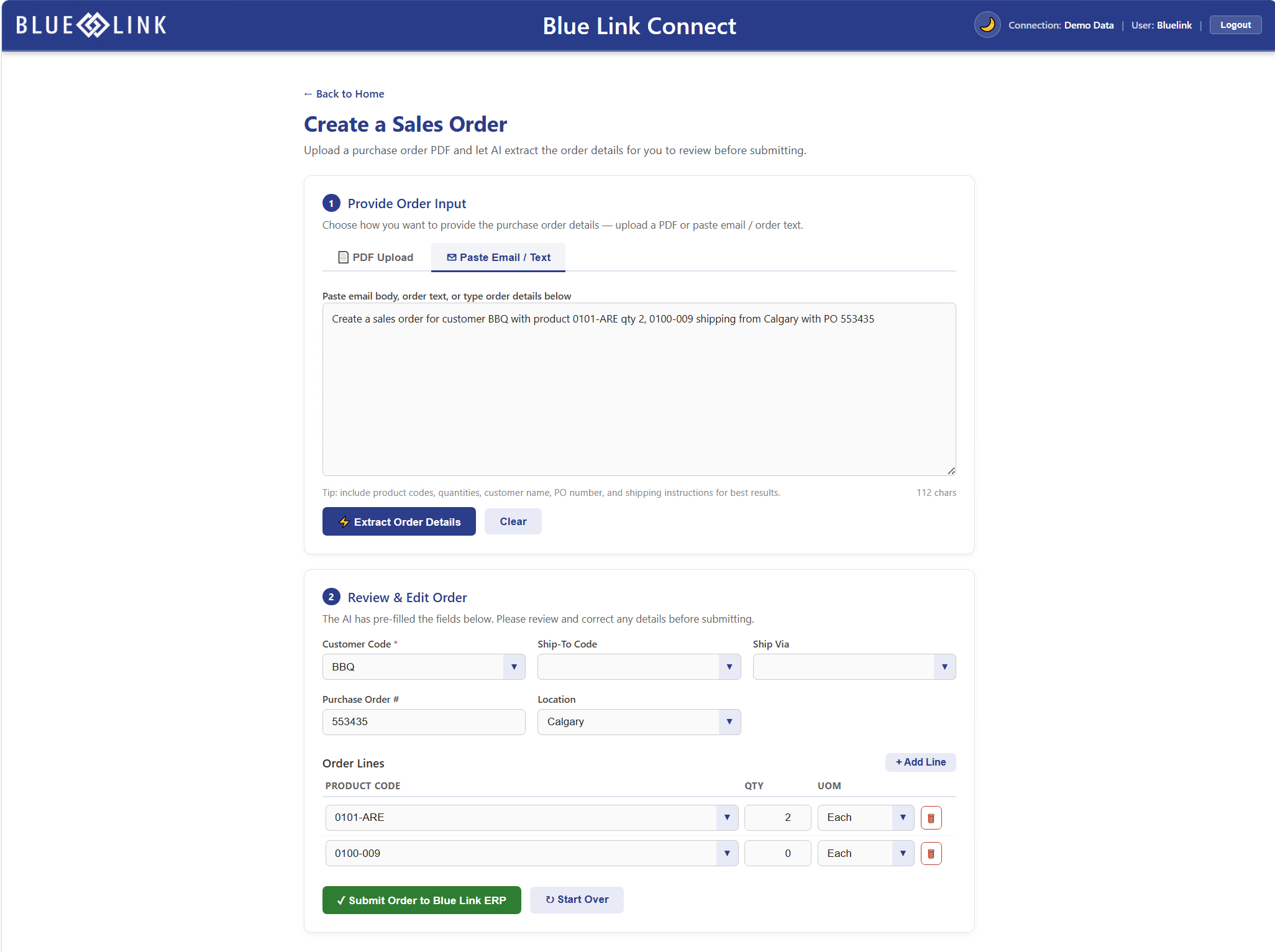
Task: Click Extract Order Details button
Action: (x=399, y=521)
